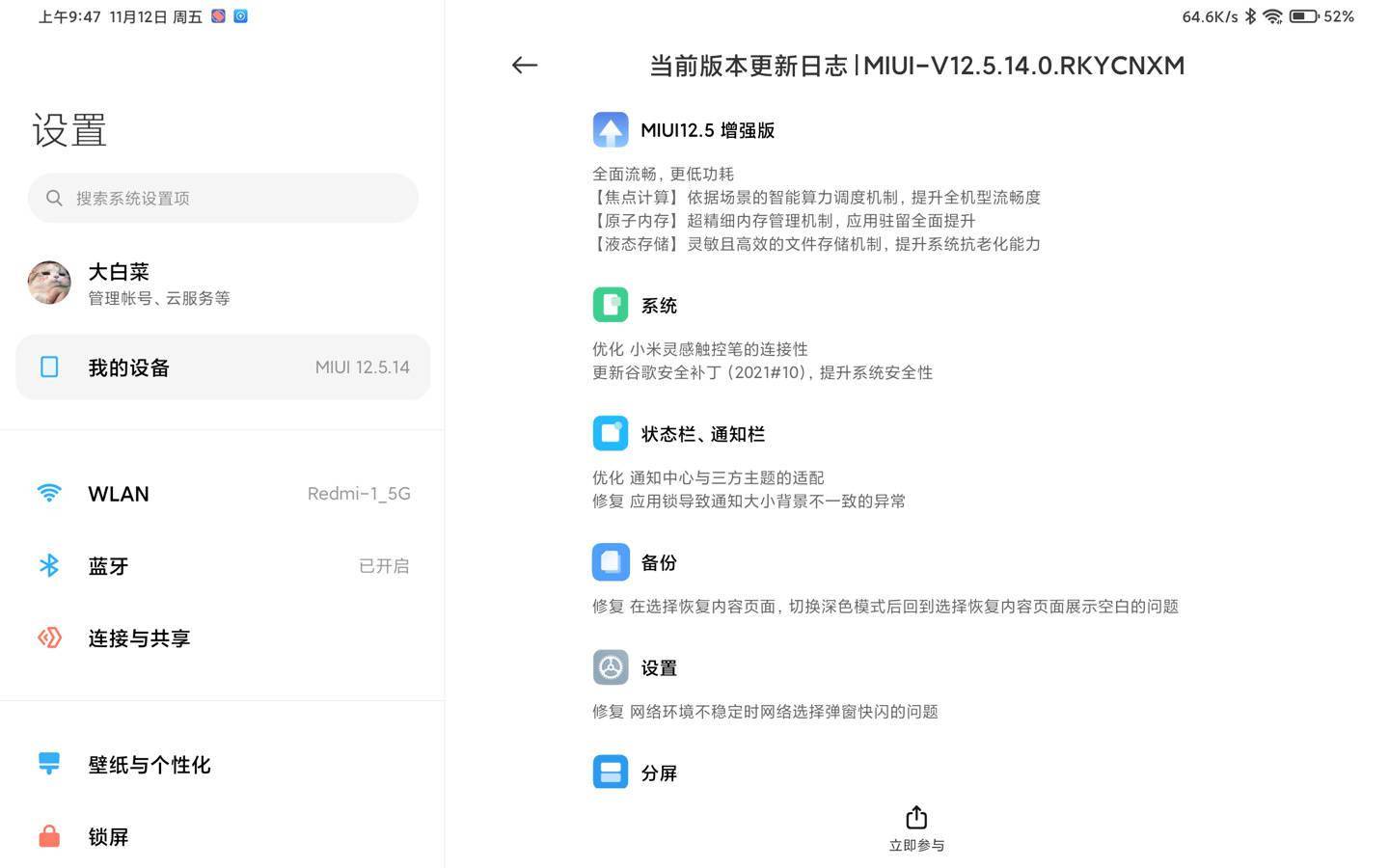
Task: Tap the 【原子内存】 changelog line
Action: (783, 220)
